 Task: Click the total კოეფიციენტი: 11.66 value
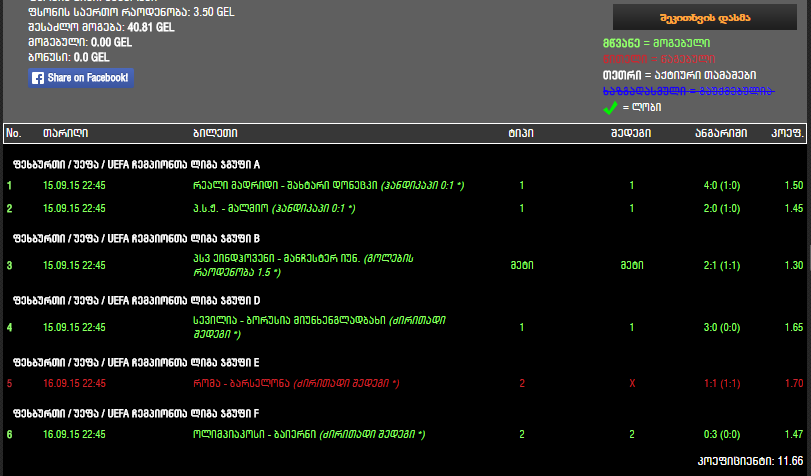(750, 461)
